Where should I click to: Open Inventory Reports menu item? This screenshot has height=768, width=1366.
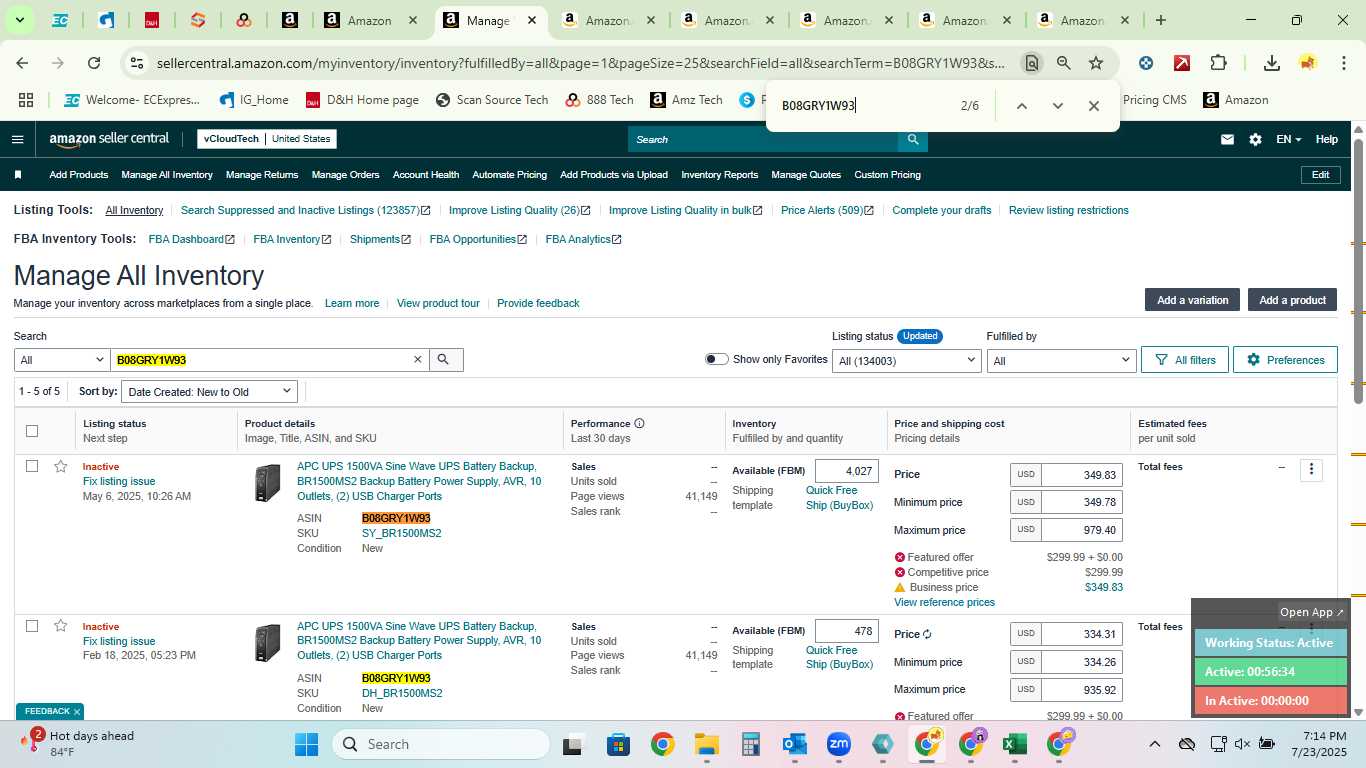(x=719, y=175)
